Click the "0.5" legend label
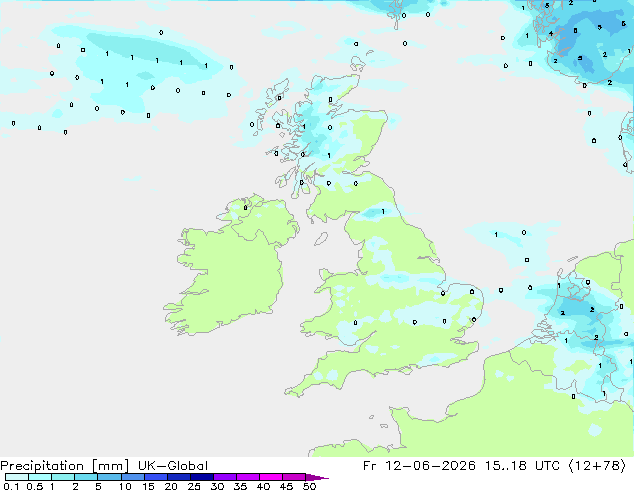This screenshot has width=634, height=490. [35, 486]
